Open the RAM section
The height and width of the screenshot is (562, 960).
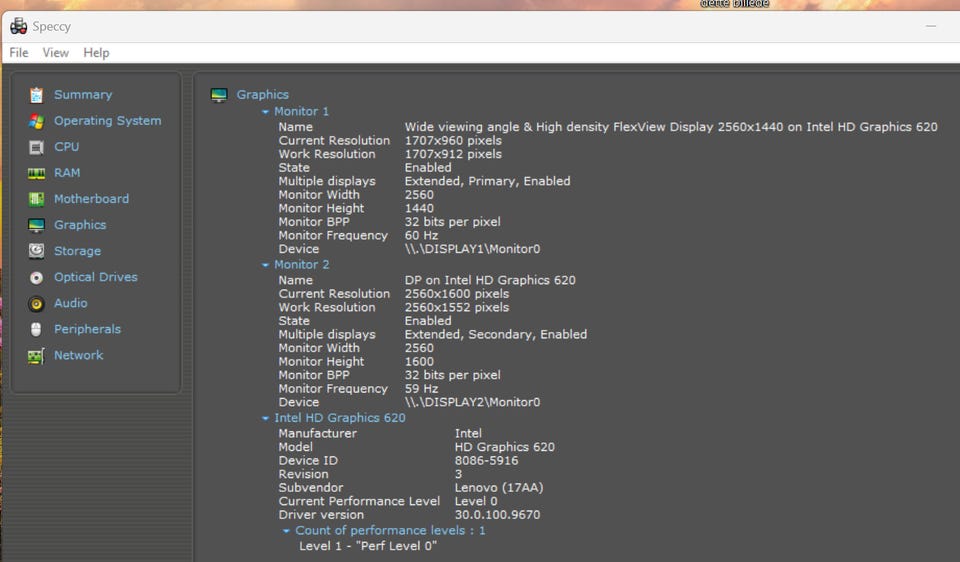click(x=67, y=173)
